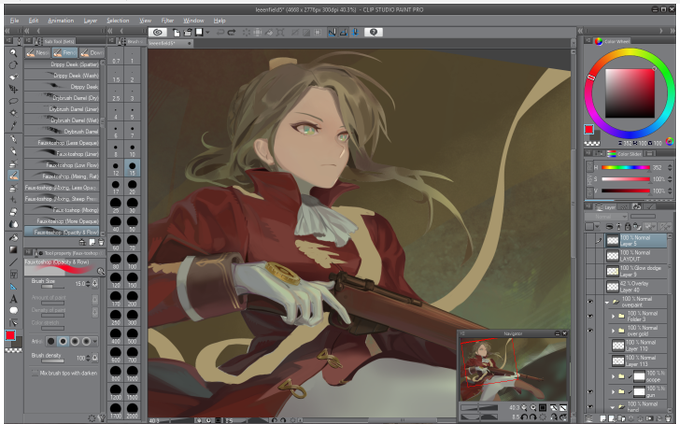Collapse the overpaint layer folder
The height and width of the screenshot is (424, 680).
pos(607,302)
